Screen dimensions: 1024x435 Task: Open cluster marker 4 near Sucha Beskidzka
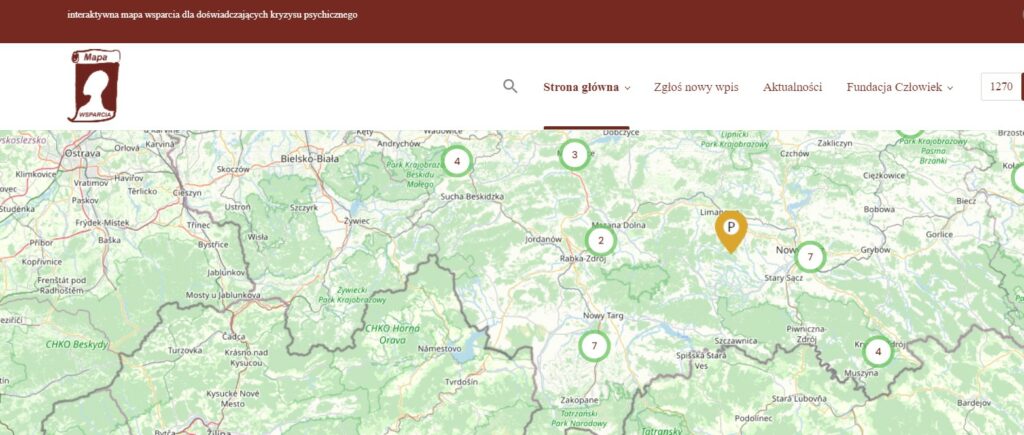(457, 161)
